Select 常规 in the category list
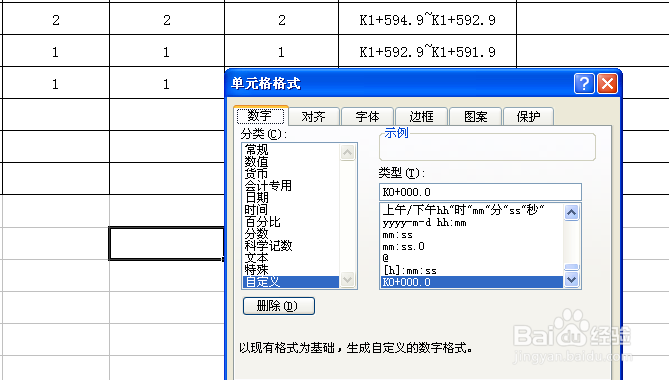 pyautogui.click(x=291, y=150)
